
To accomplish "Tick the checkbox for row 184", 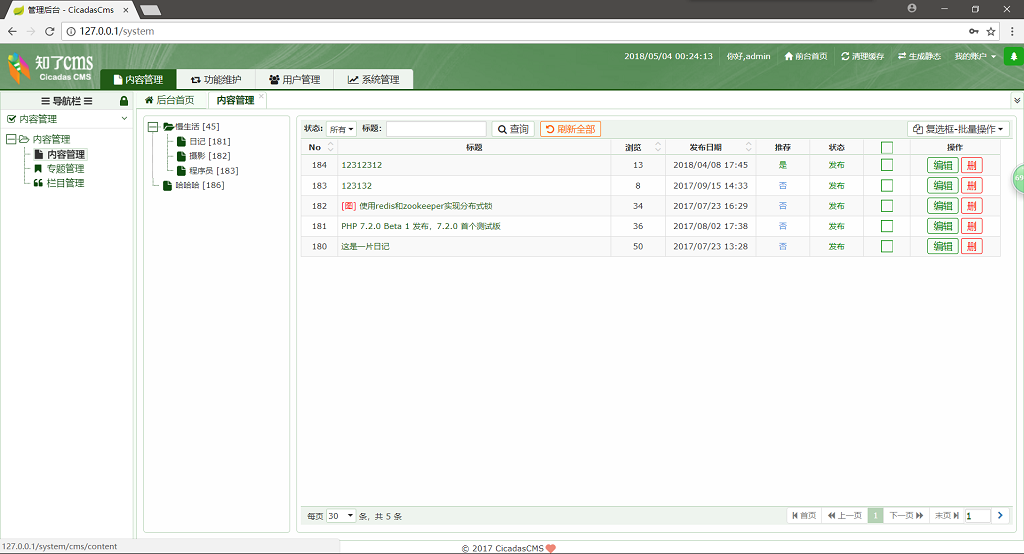I will coord(887,165).
